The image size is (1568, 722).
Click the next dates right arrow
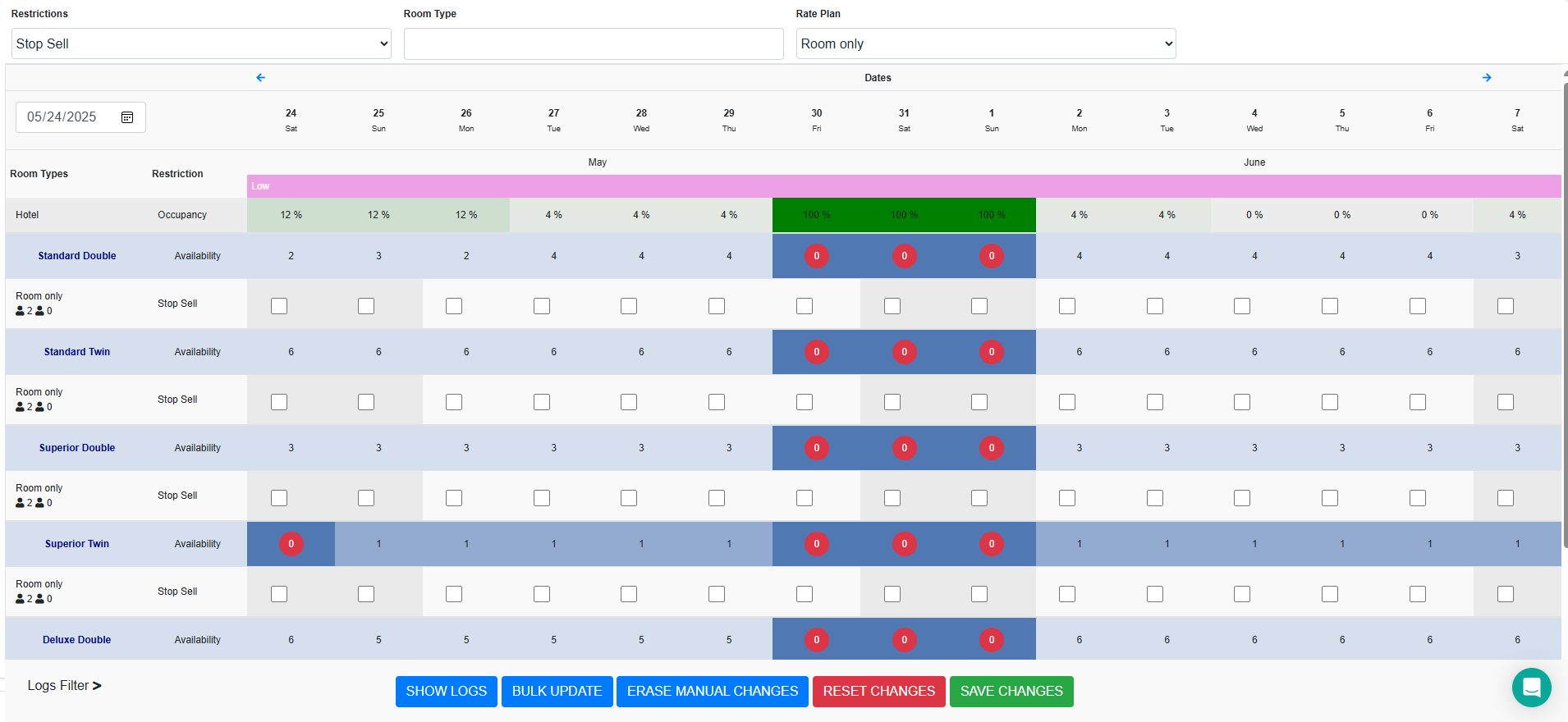click(x=1487, y=78)
